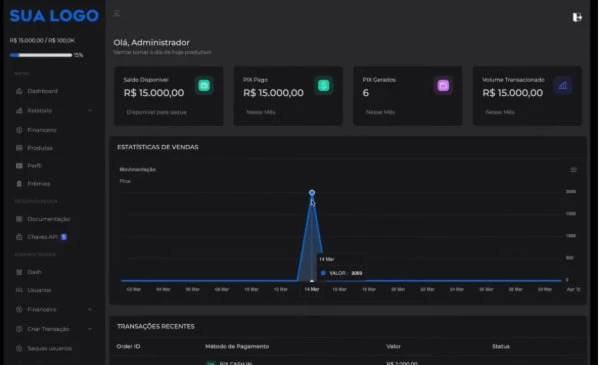Screen dimensions: 600x365
Task: Open Documentação link in sidebar
Action: pos(49,219)
